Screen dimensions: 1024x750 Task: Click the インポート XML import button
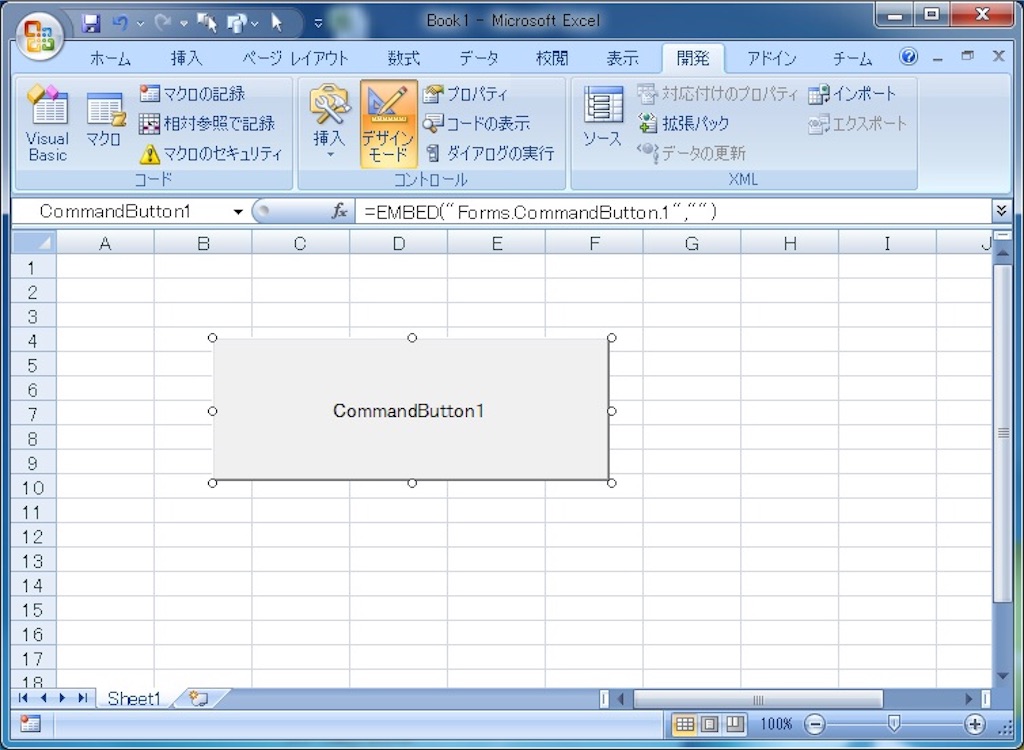[852, 94]
